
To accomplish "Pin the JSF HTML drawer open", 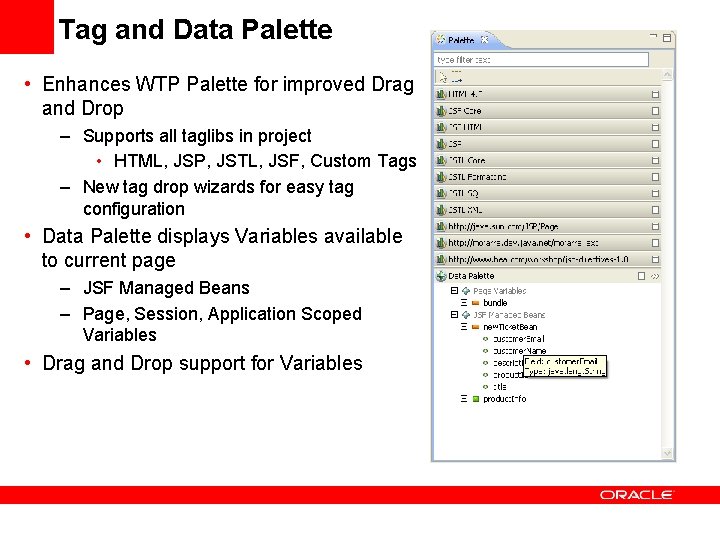I will pos(655,128).
